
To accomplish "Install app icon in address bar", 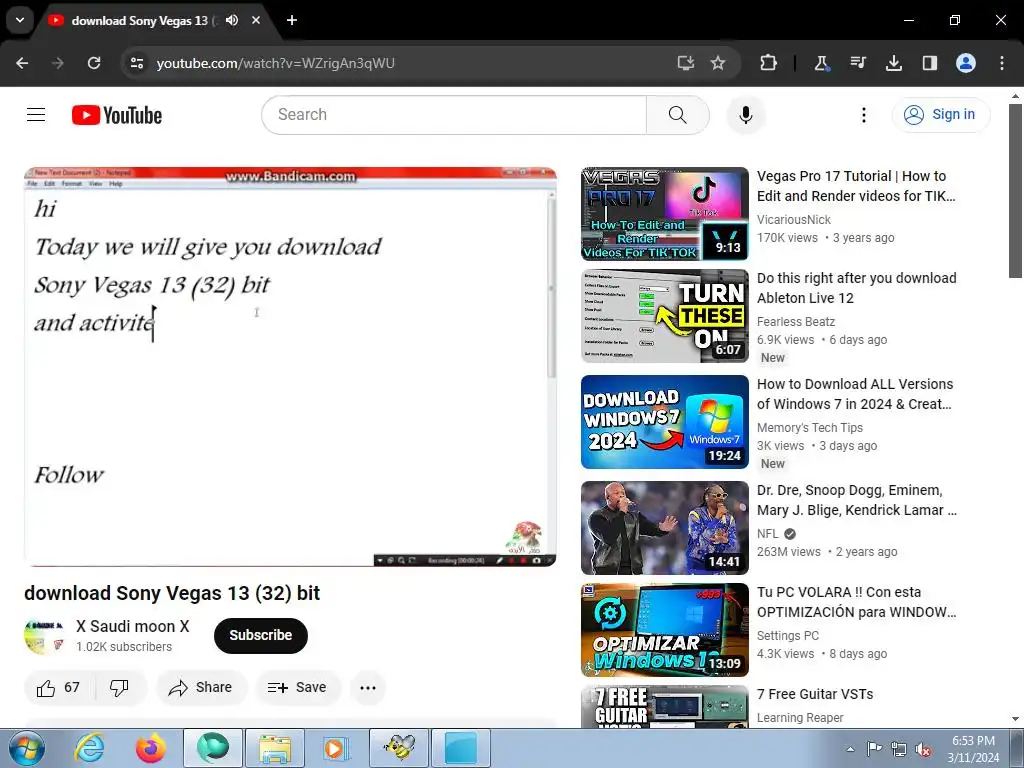I will 685,63.
